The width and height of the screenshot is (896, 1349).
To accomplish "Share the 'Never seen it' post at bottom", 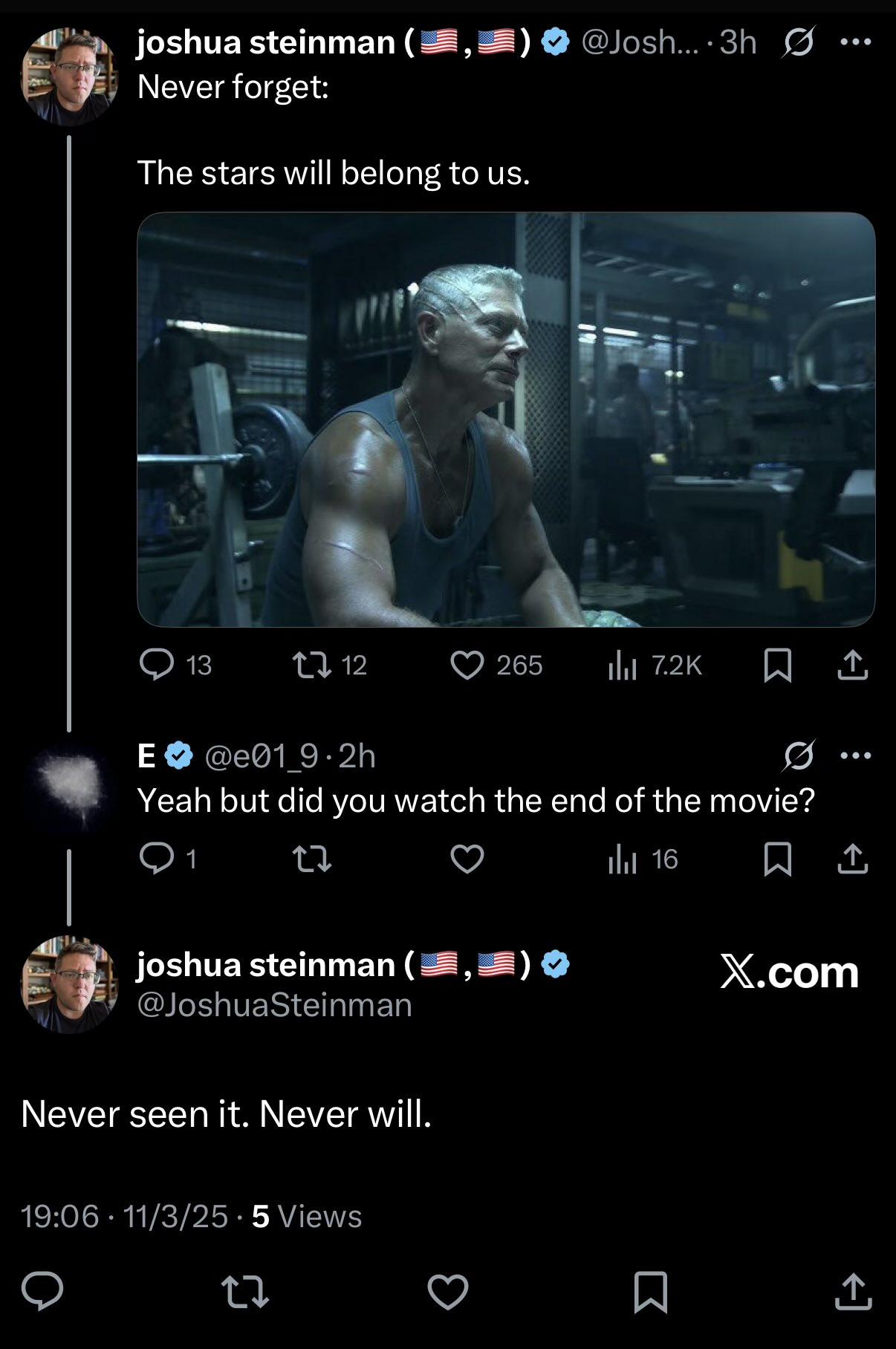I will pyautogui.click(x=853, y=1291).
